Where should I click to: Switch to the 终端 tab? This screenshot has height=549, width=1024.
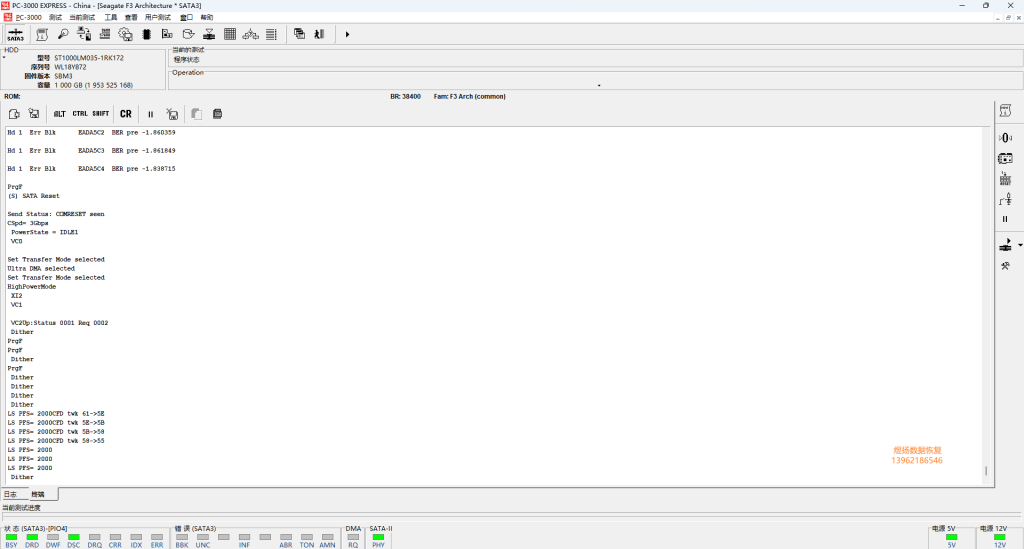[38, 494]
